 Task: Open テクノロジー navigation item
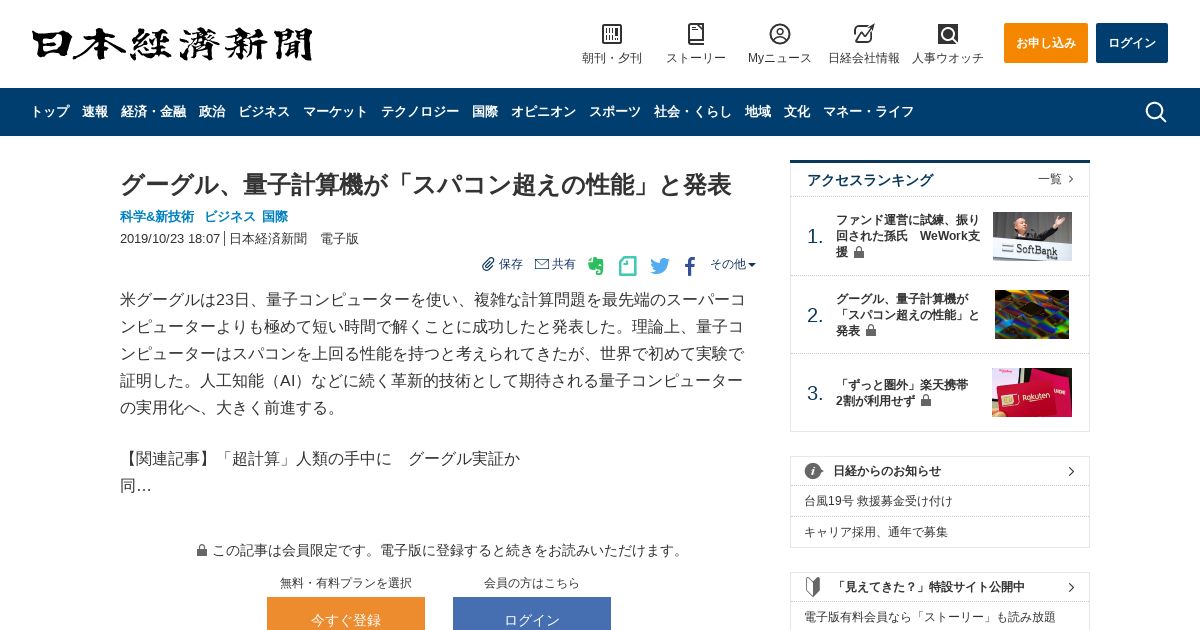pos(420,112)
